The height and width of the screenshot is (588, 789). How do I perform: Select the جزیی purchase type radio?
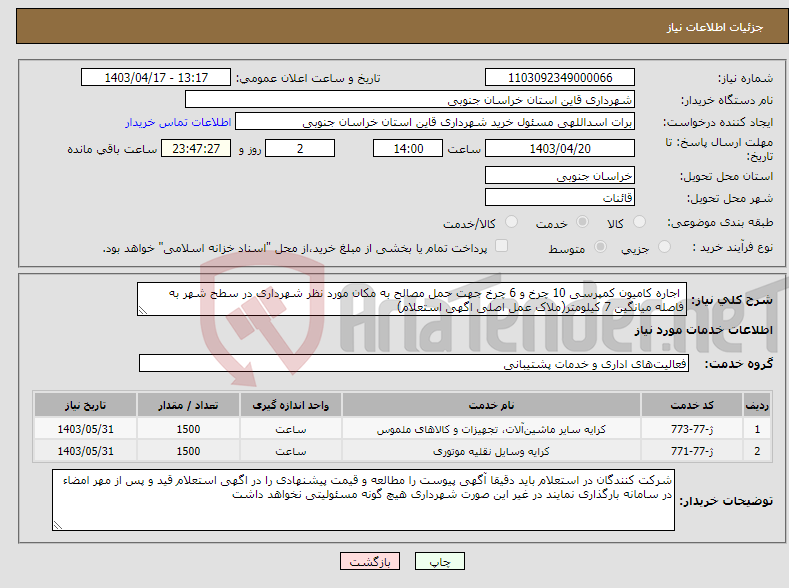tap(664, 246)
